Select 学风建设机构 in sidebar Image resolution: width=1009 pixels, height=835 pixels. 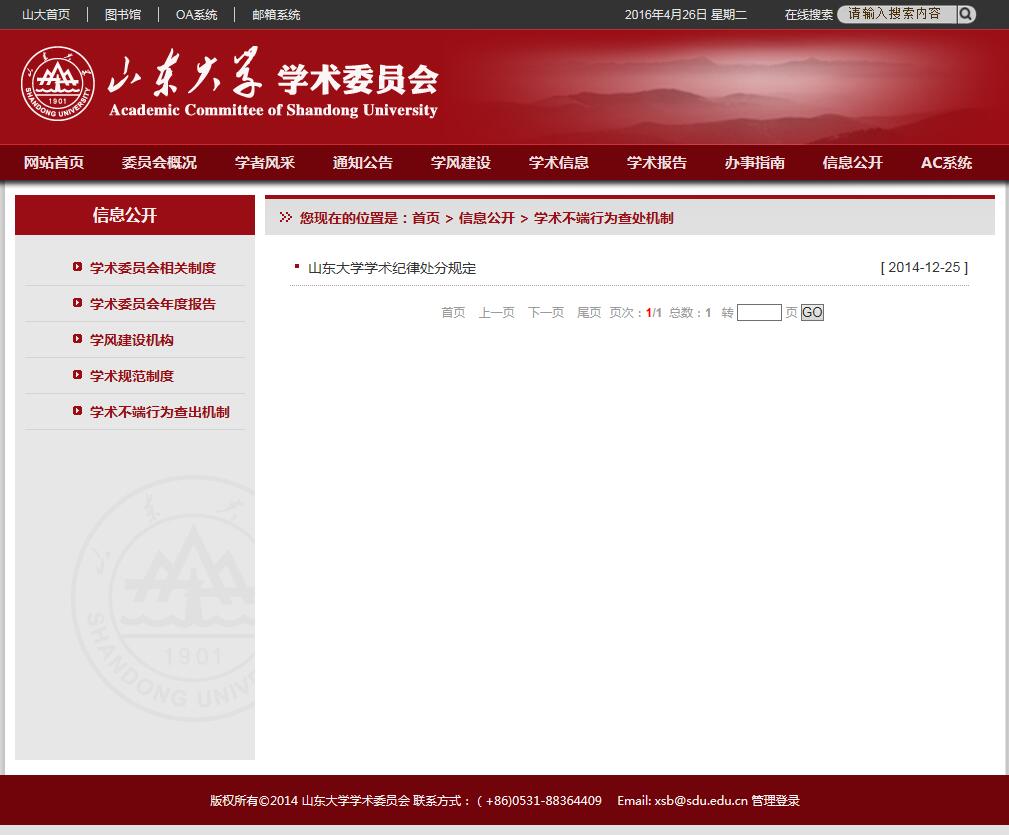coord(131,340)
